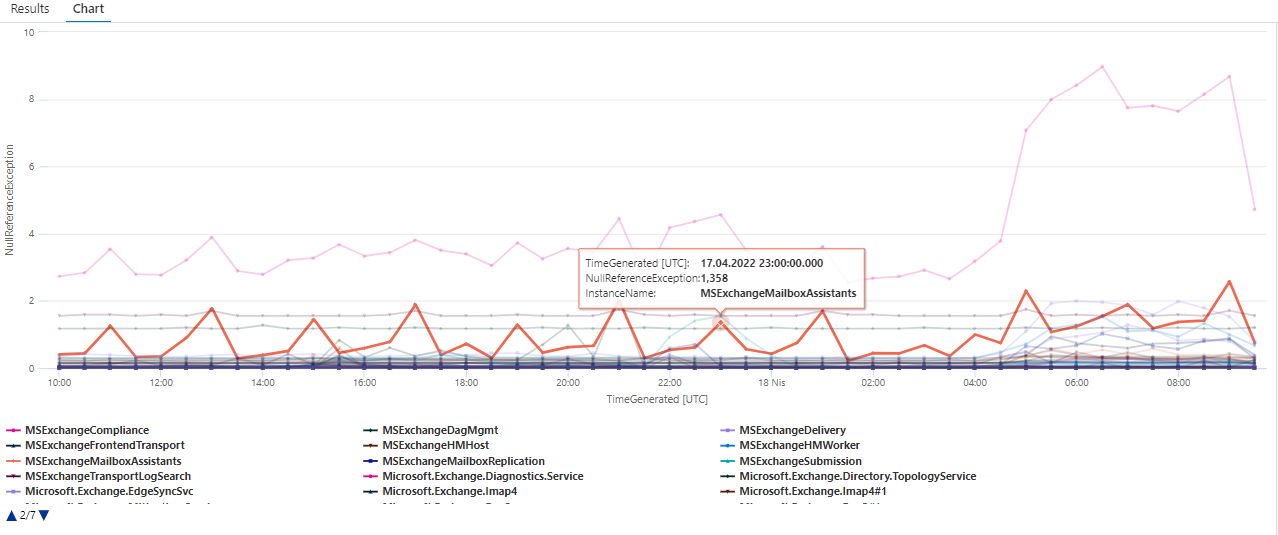Go to previous legend page arrow

pyautogui.click(x=11, y=515)
